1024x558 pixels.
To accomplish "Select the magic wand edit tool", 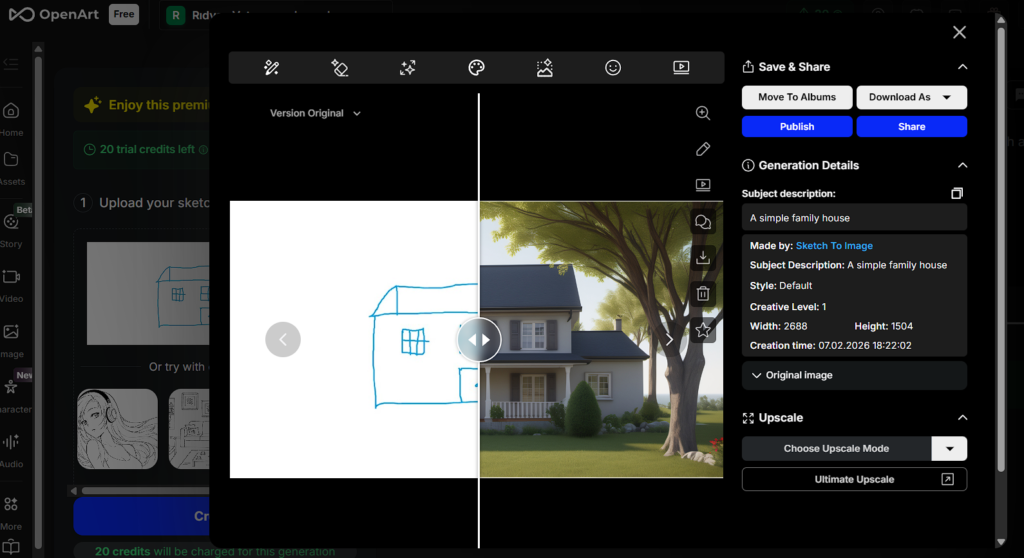I will coord(272,67).
